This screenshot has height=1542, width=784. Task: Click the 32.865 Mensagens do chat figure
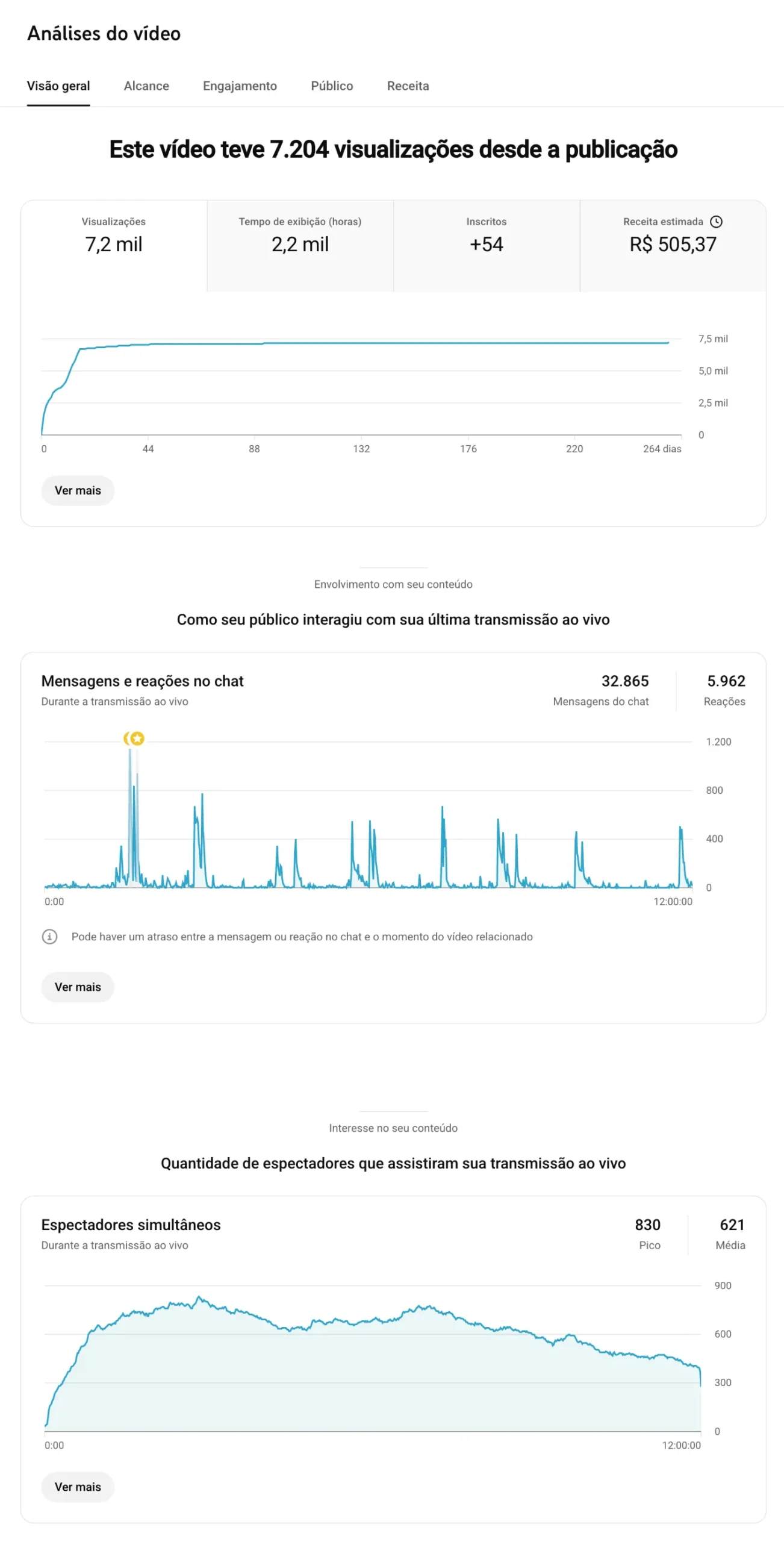coord(601,690)
